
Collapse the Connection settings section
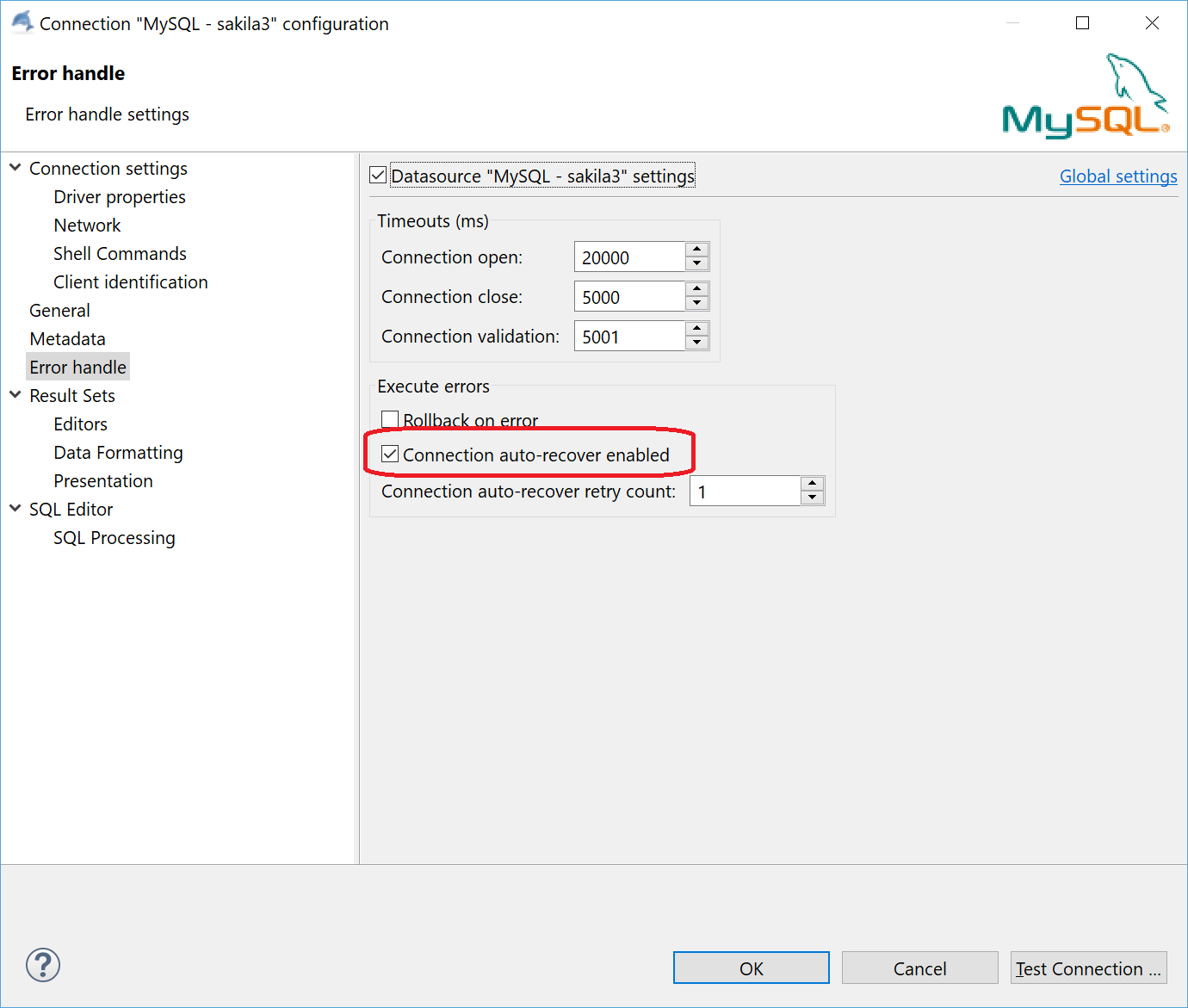pos(15,167)
